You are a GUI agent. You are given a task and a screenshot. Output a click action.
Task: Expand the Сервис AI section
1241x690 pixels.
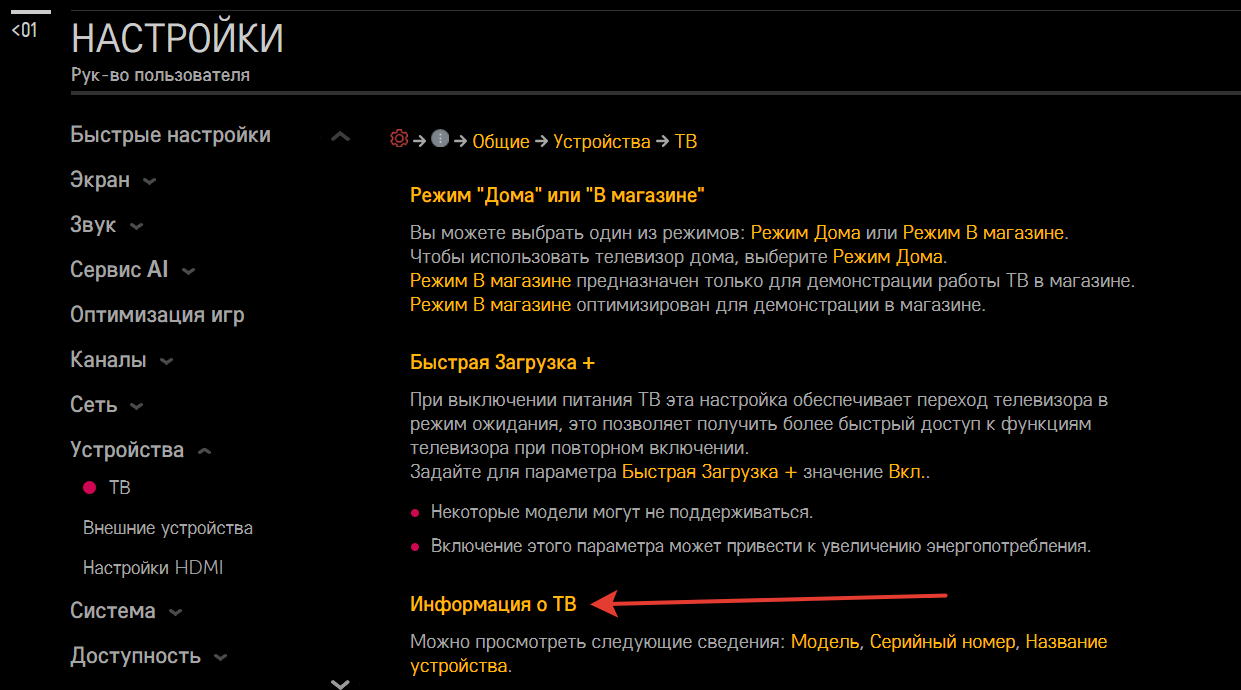[188, 271]
